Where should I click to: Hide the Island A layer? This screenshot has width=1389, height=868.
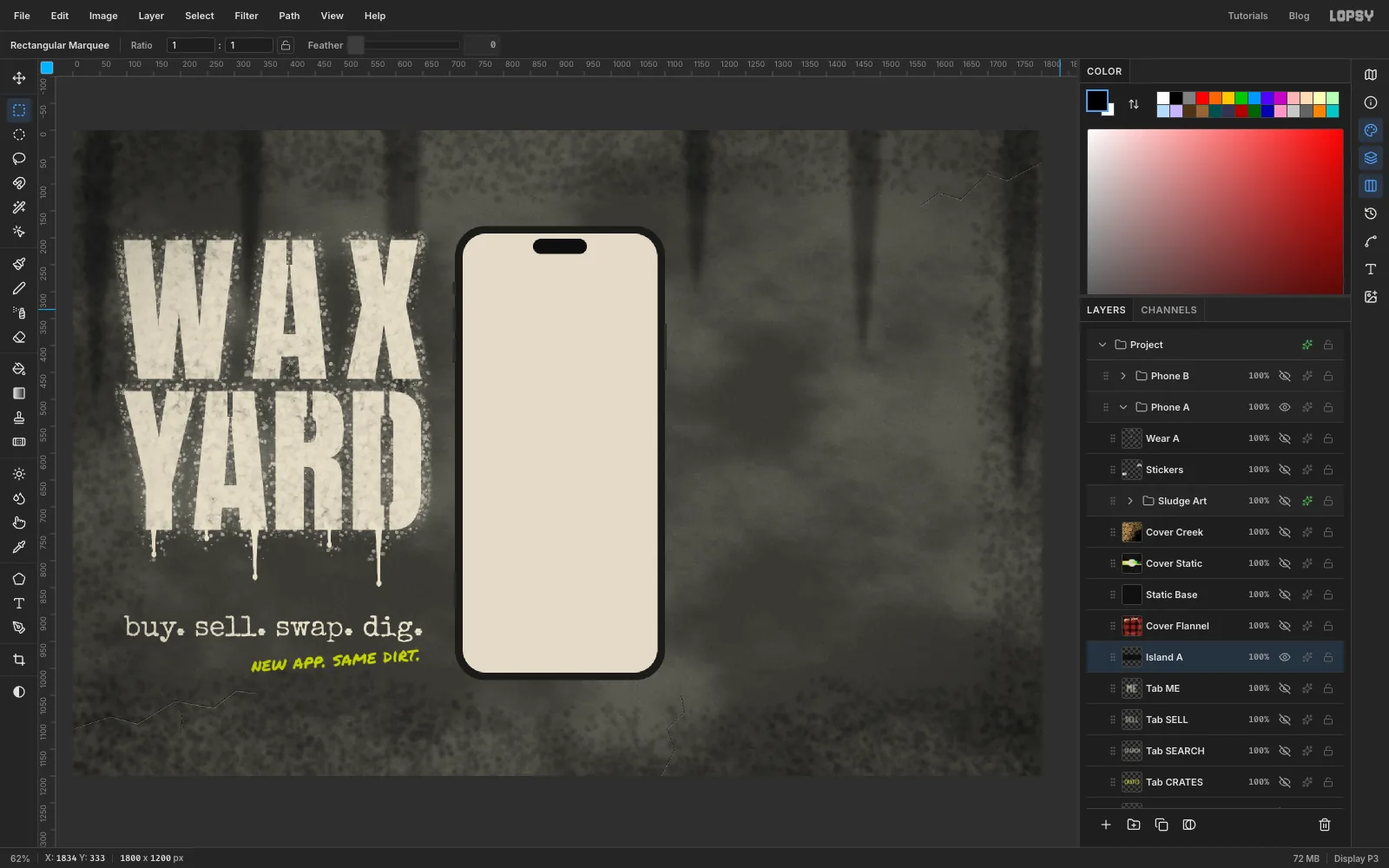pos(1285,657)
